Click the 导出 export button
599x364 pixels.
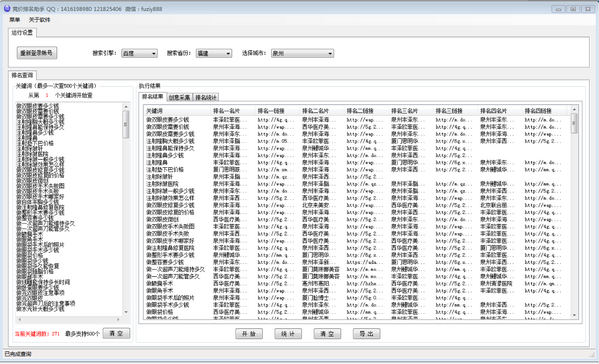367,334
